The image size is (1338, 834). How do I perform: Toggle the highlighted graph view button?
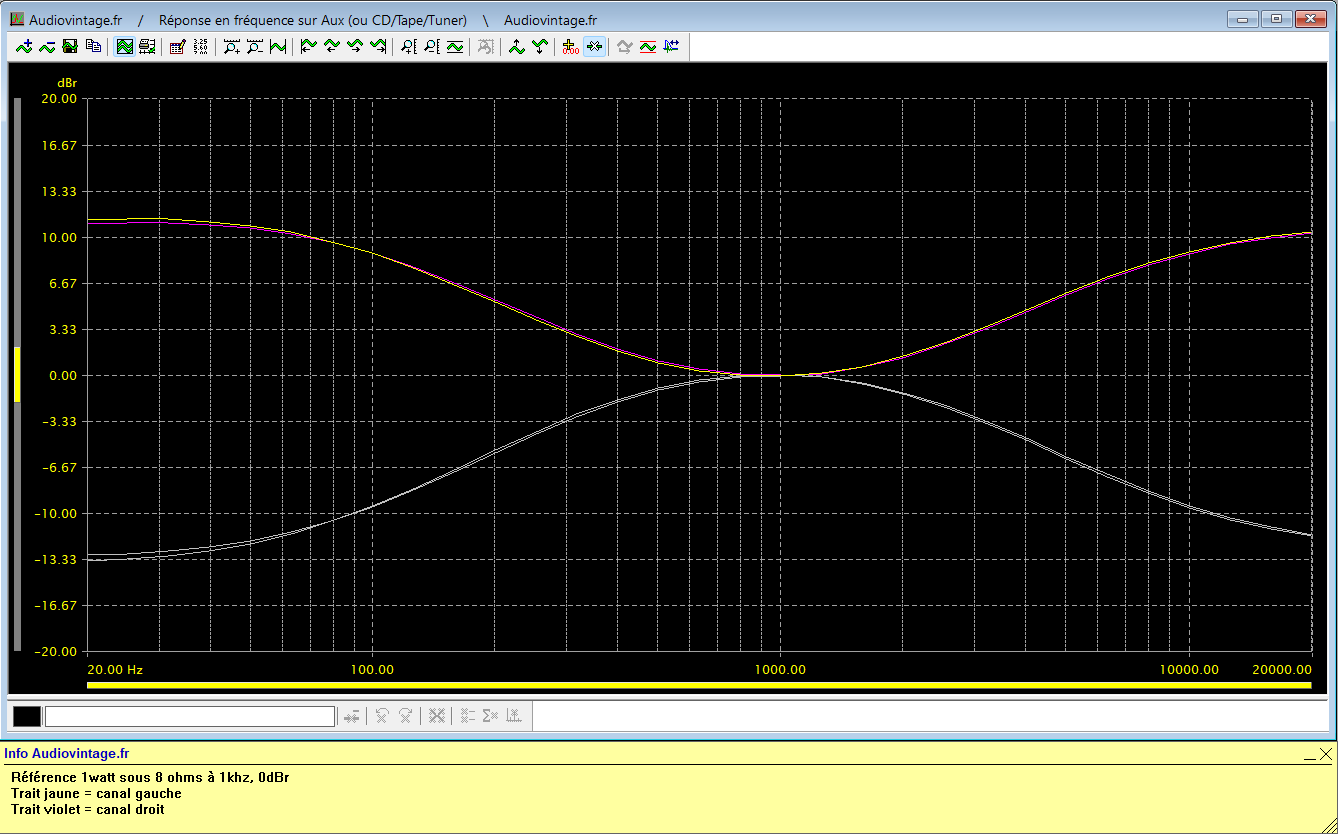click(x=125, y=46)
